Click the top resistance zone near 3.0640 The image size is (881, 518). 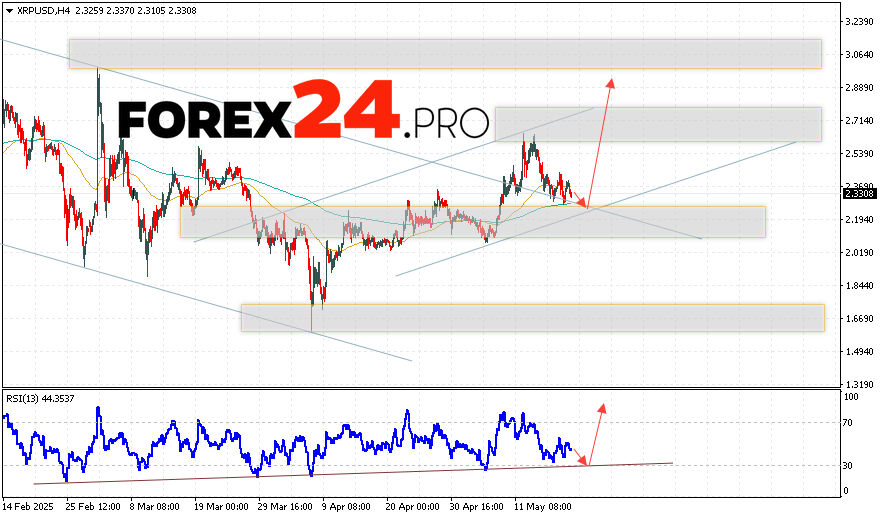tap(444, 54)
